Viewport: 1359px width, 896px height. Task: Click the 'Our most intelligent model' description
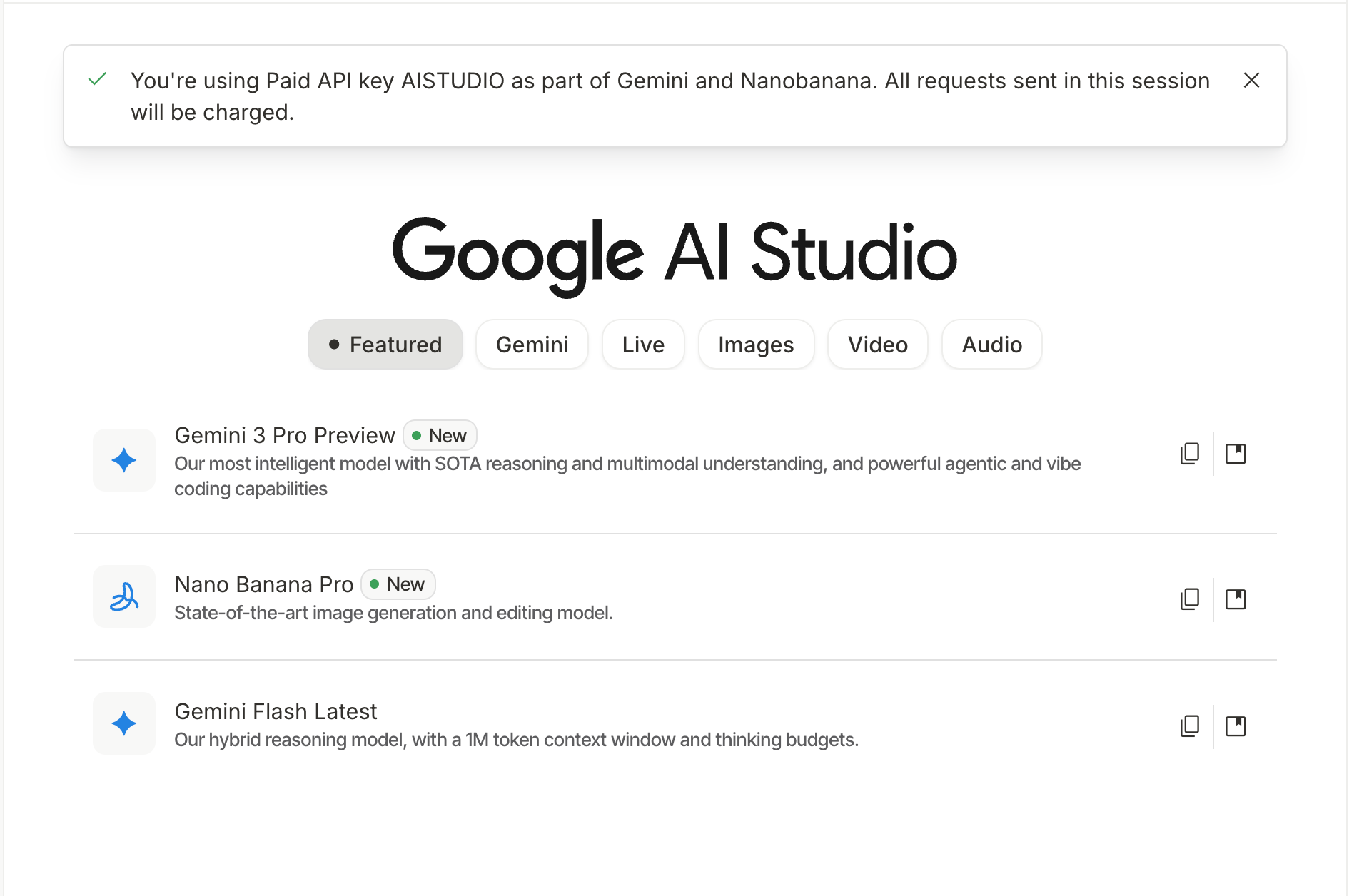627,476
